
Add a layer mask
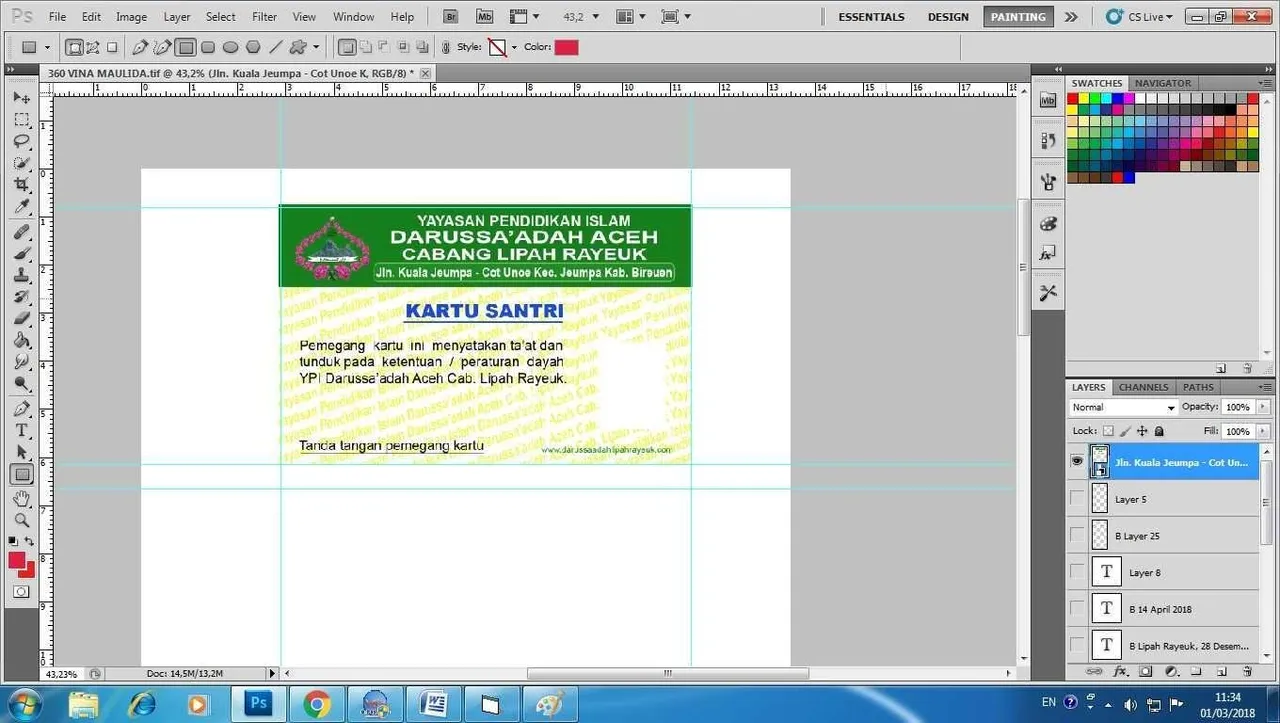[x=1146, y=671]
